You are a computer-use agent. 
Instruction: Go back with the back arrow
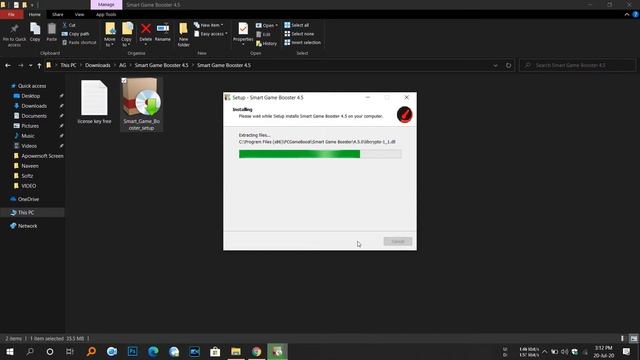[8, 65]
